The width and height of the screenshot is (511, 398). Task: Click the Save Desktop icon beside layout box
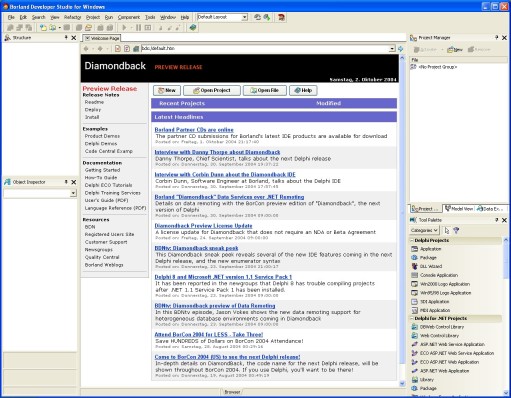[257, 17]
